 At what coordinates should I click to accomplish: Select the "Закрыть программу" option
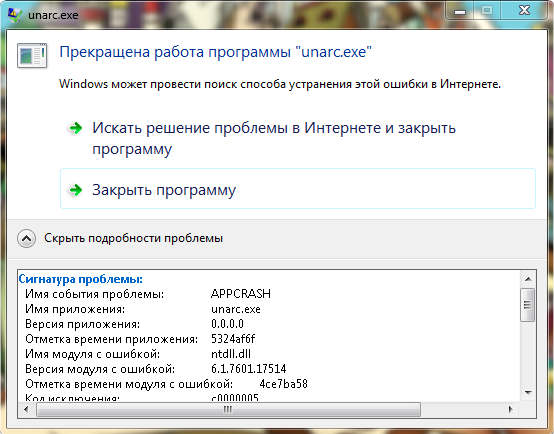[x=298, y=188]
